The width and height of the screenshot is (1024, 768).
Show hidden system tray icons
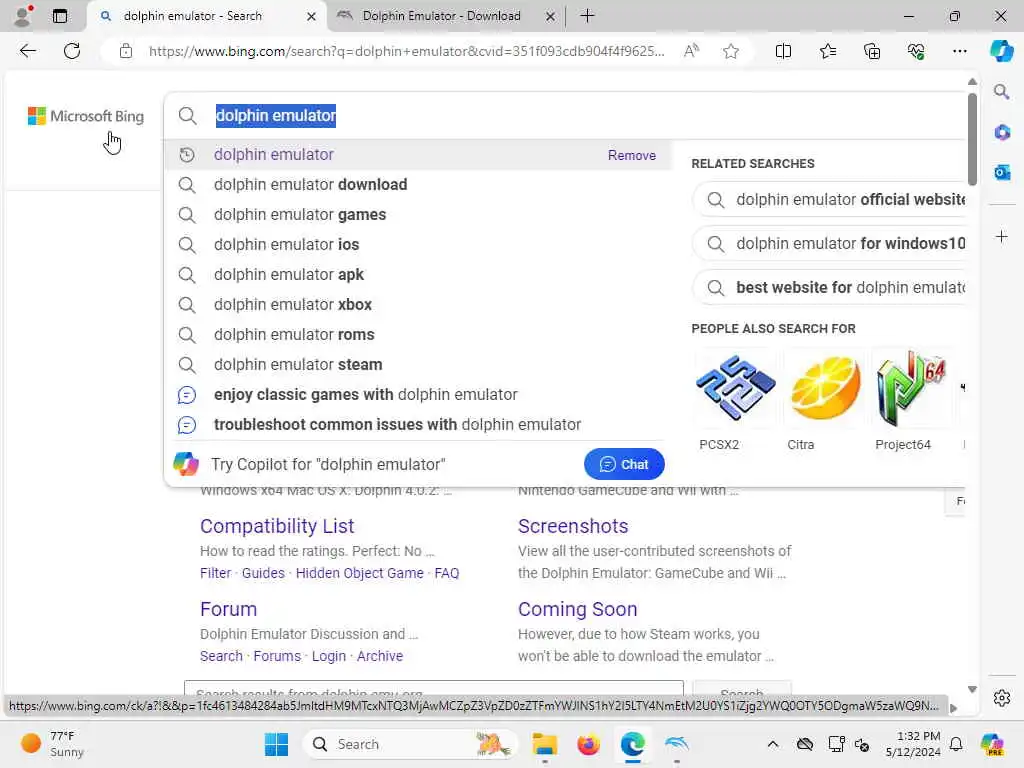tap(773, 744)
